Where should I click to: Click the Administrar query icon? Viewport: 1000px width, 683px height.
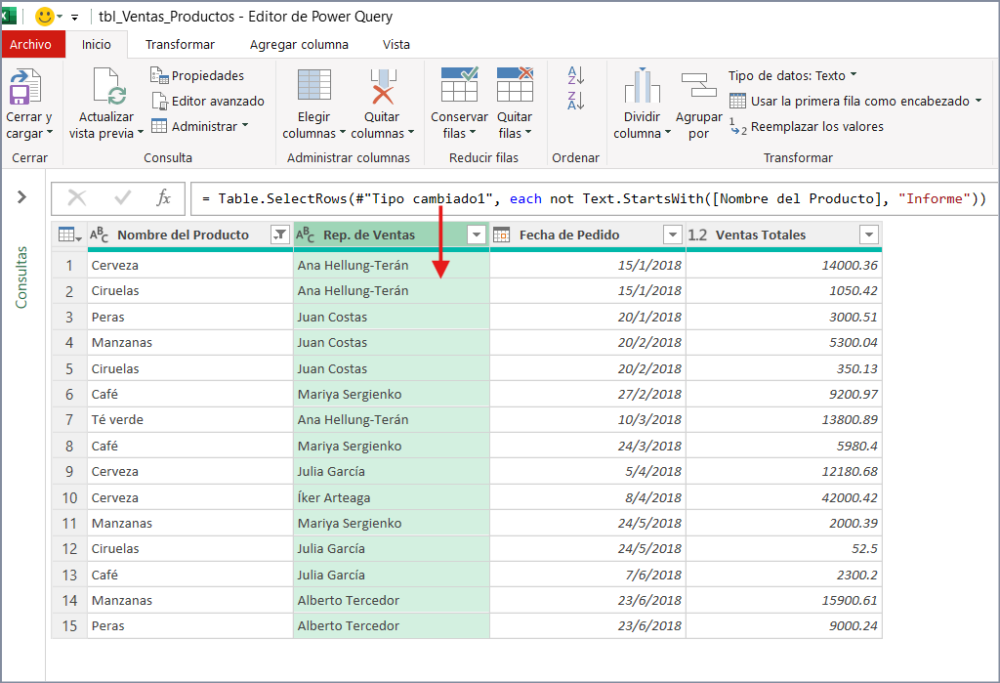point(159,126)
